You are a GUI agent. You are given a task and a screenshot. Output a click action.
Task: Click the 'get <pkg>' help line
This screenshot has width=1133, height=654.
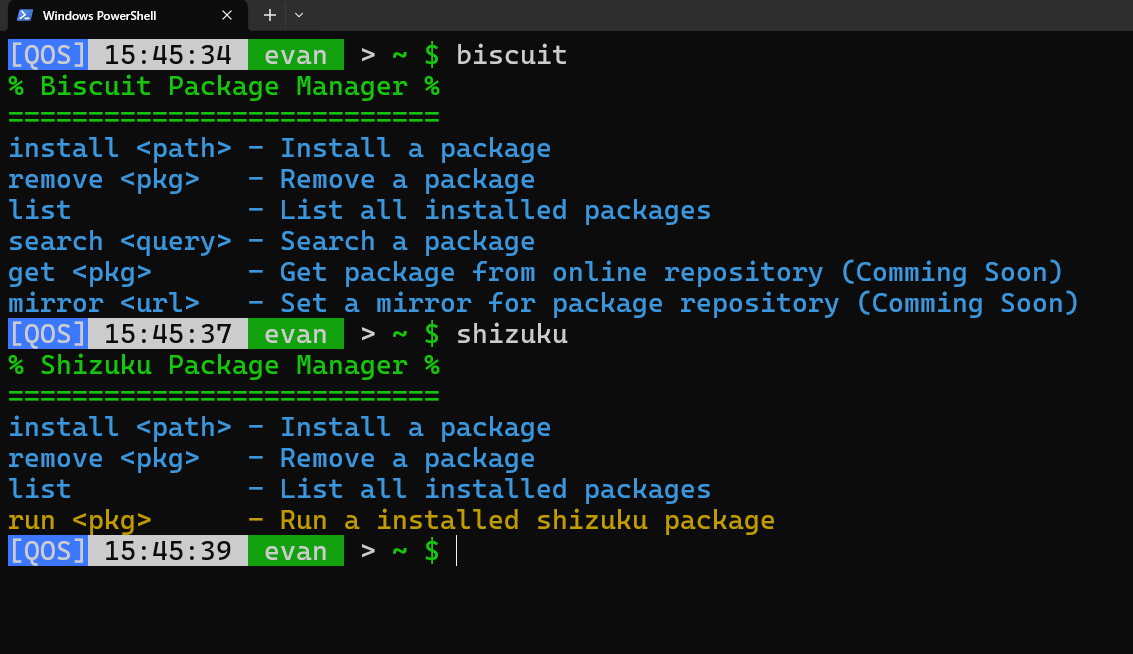535,272
